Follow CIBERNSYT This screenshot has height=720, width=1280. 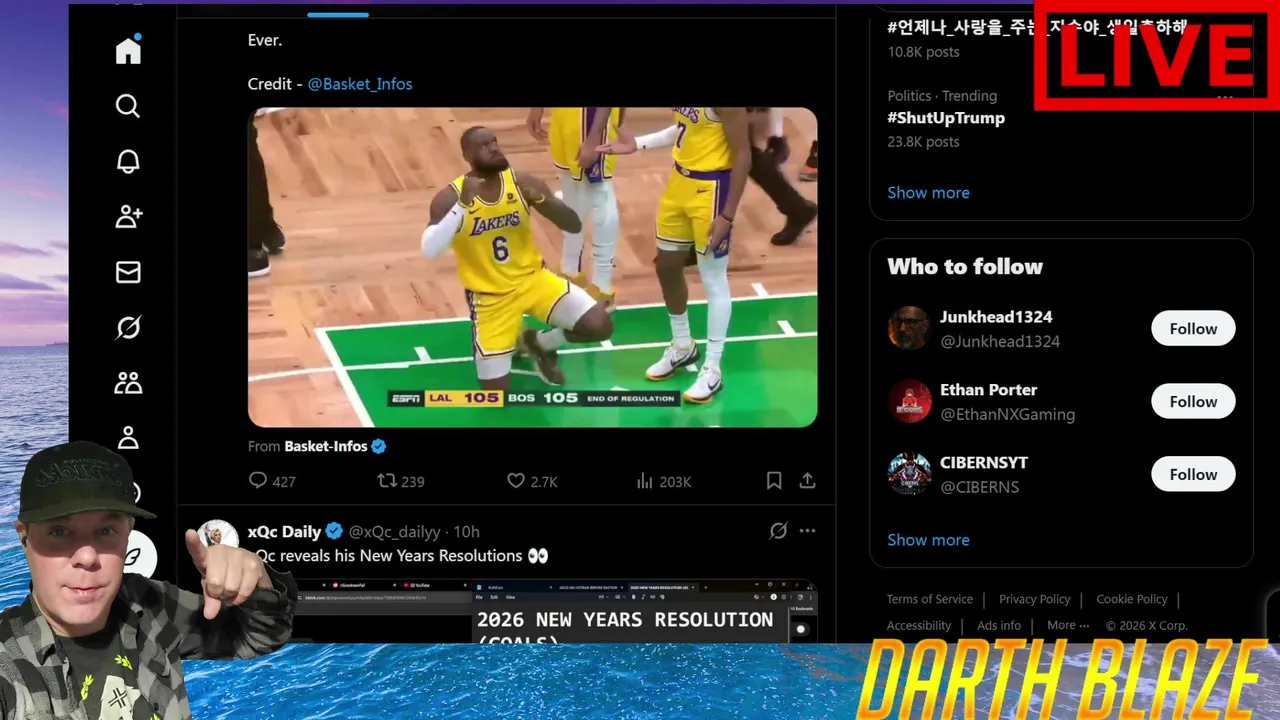pyautogui.click(x=1193, y=474)
